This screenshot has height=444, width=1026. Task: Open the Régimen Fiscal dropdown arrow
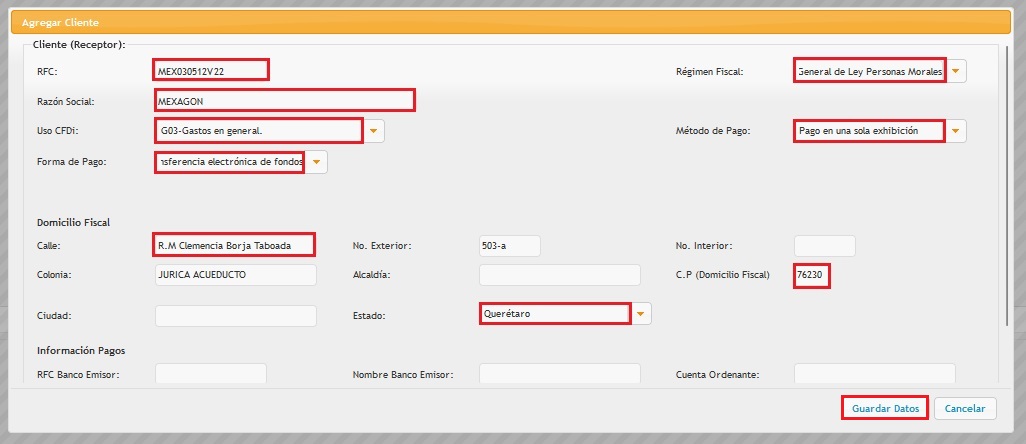click(x=957, y=71)
